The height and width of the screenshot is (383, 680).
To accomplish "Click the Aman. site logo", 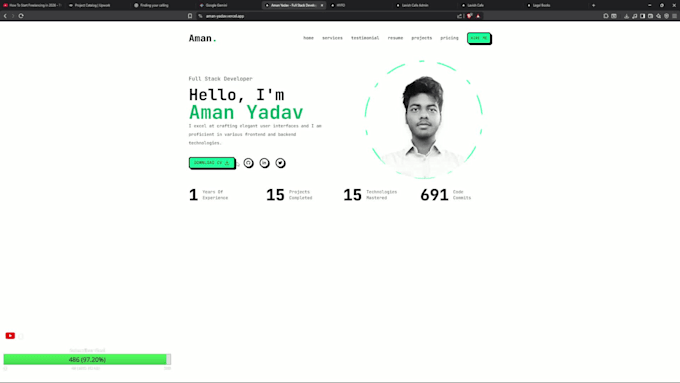I will [x=203, y=38].
